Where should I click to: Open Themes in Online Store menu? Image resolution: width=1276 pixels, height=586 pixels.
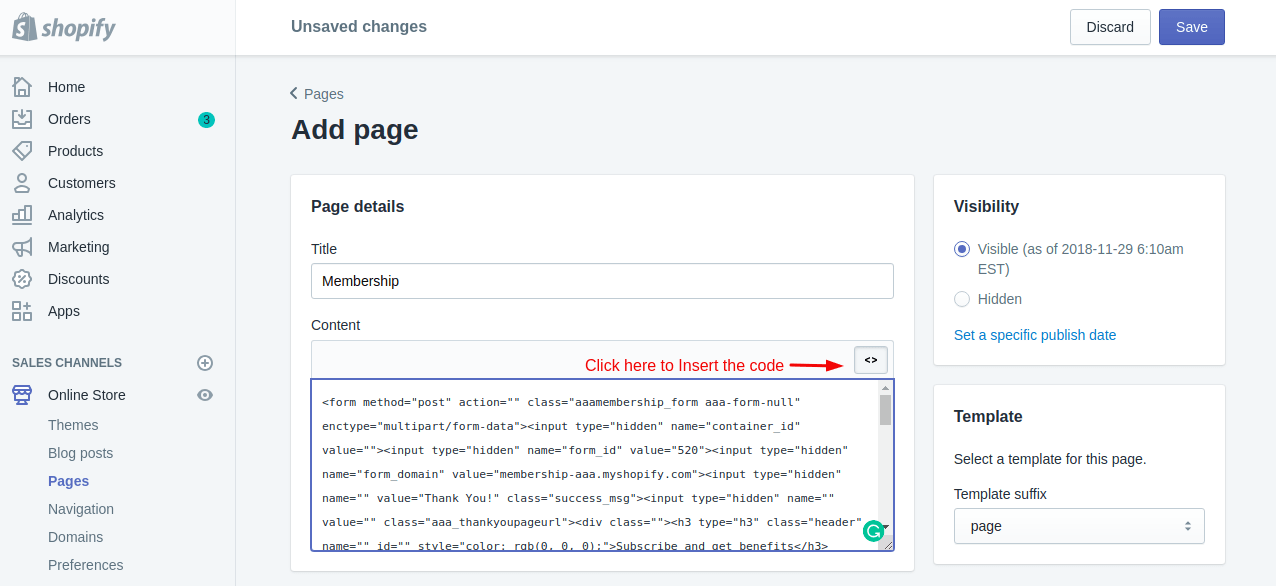click(73, 425)
